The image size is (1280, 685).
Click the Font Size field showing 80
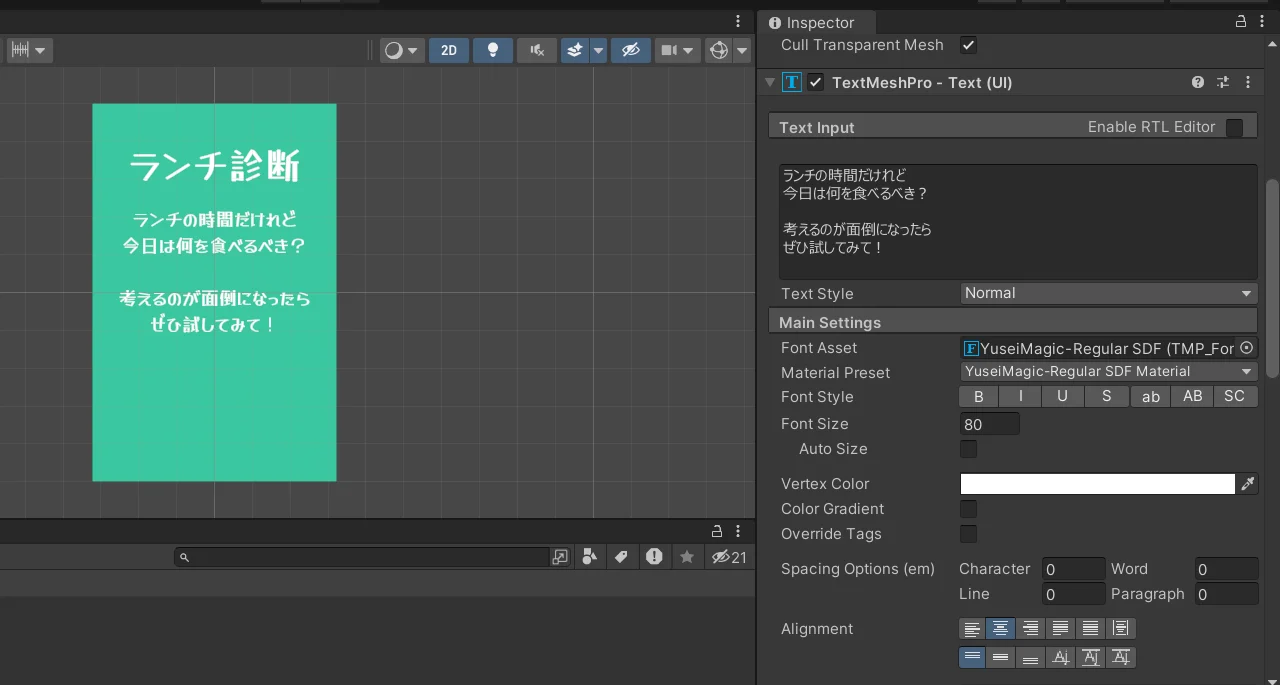990,424
